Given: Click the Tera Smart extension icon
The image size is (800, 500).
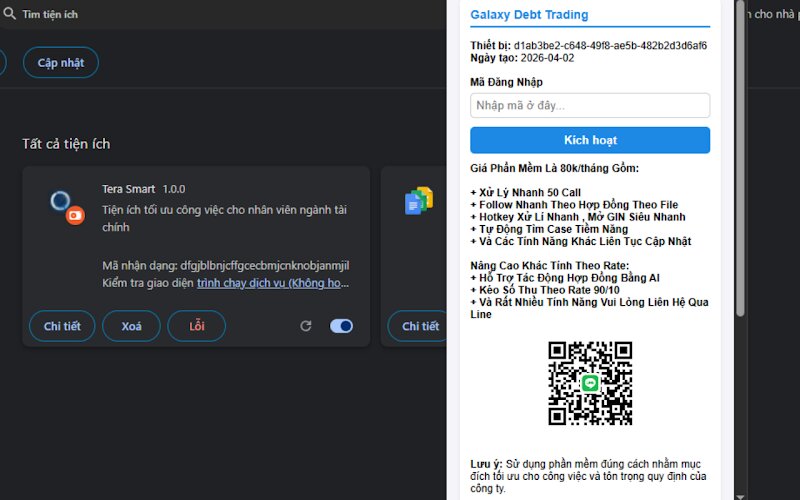Looking at the screenshot, I should pyautogui.click(x=67, y=207).
